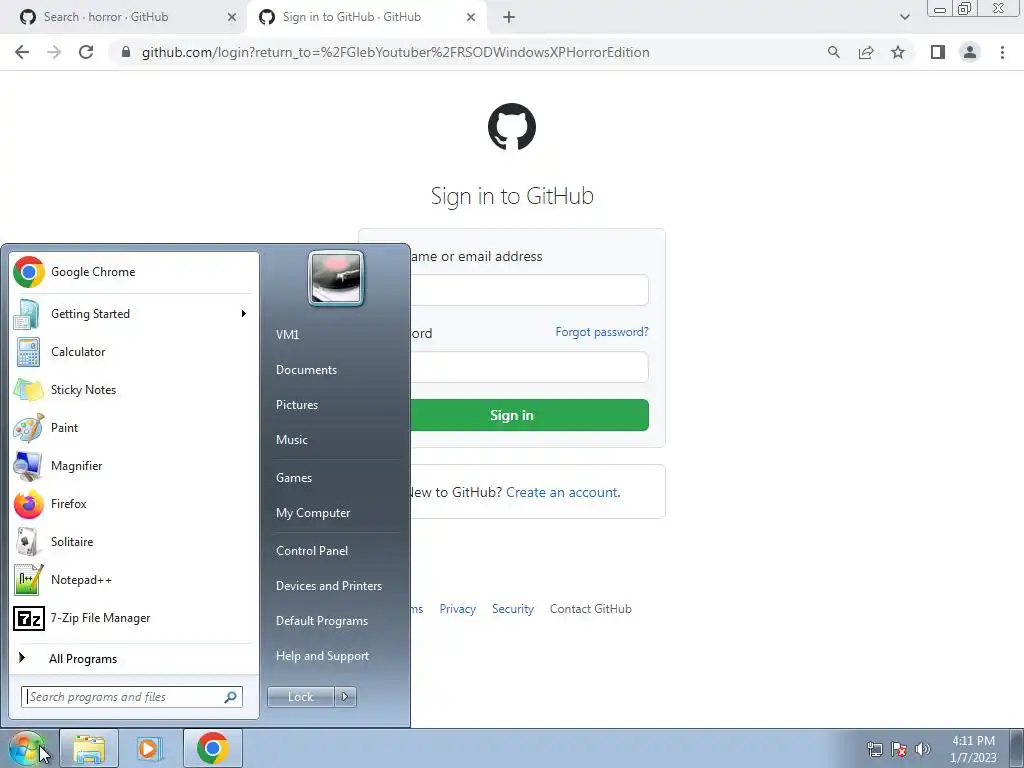The image size is (1024, 768).
Task: Open Sticky Notes program
Action: 134,390
